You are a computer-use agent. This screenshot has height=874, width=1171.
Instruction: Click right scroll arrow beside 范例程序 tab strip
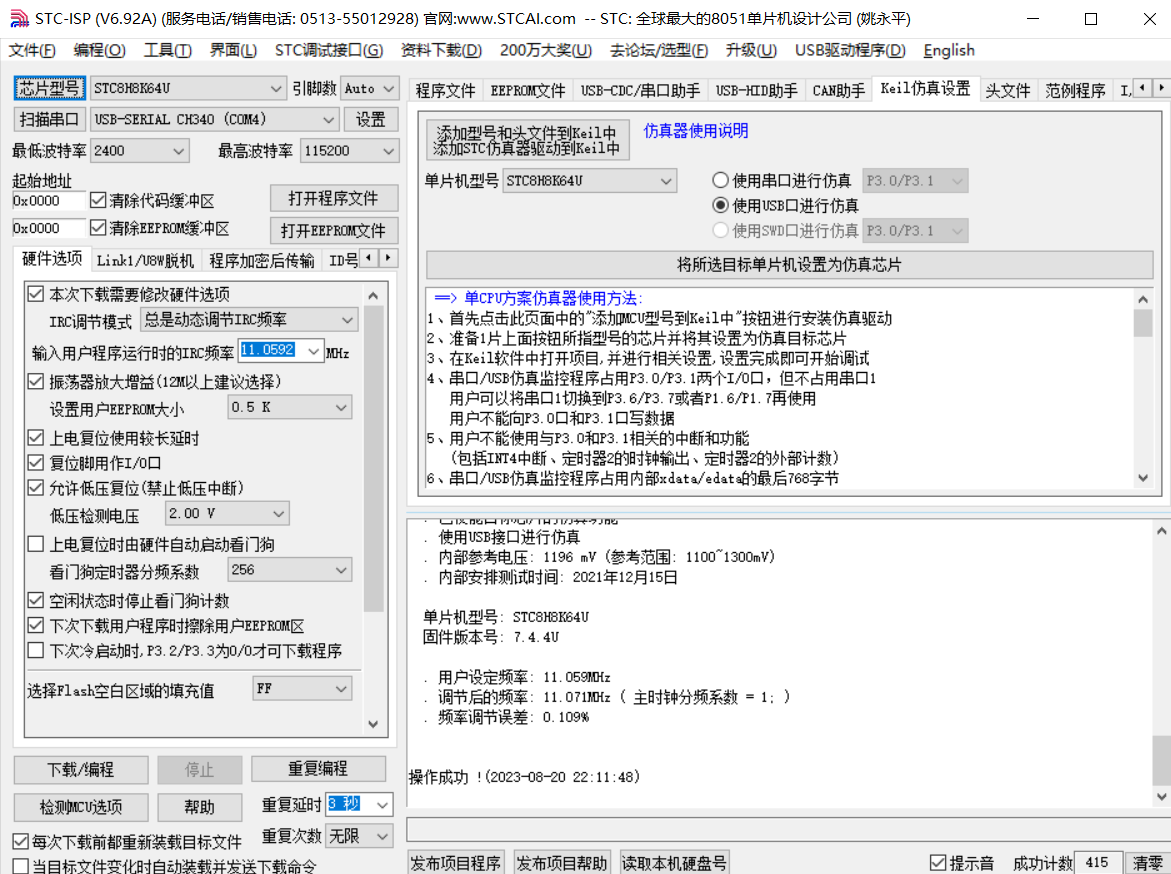(x=1161, y=88)
